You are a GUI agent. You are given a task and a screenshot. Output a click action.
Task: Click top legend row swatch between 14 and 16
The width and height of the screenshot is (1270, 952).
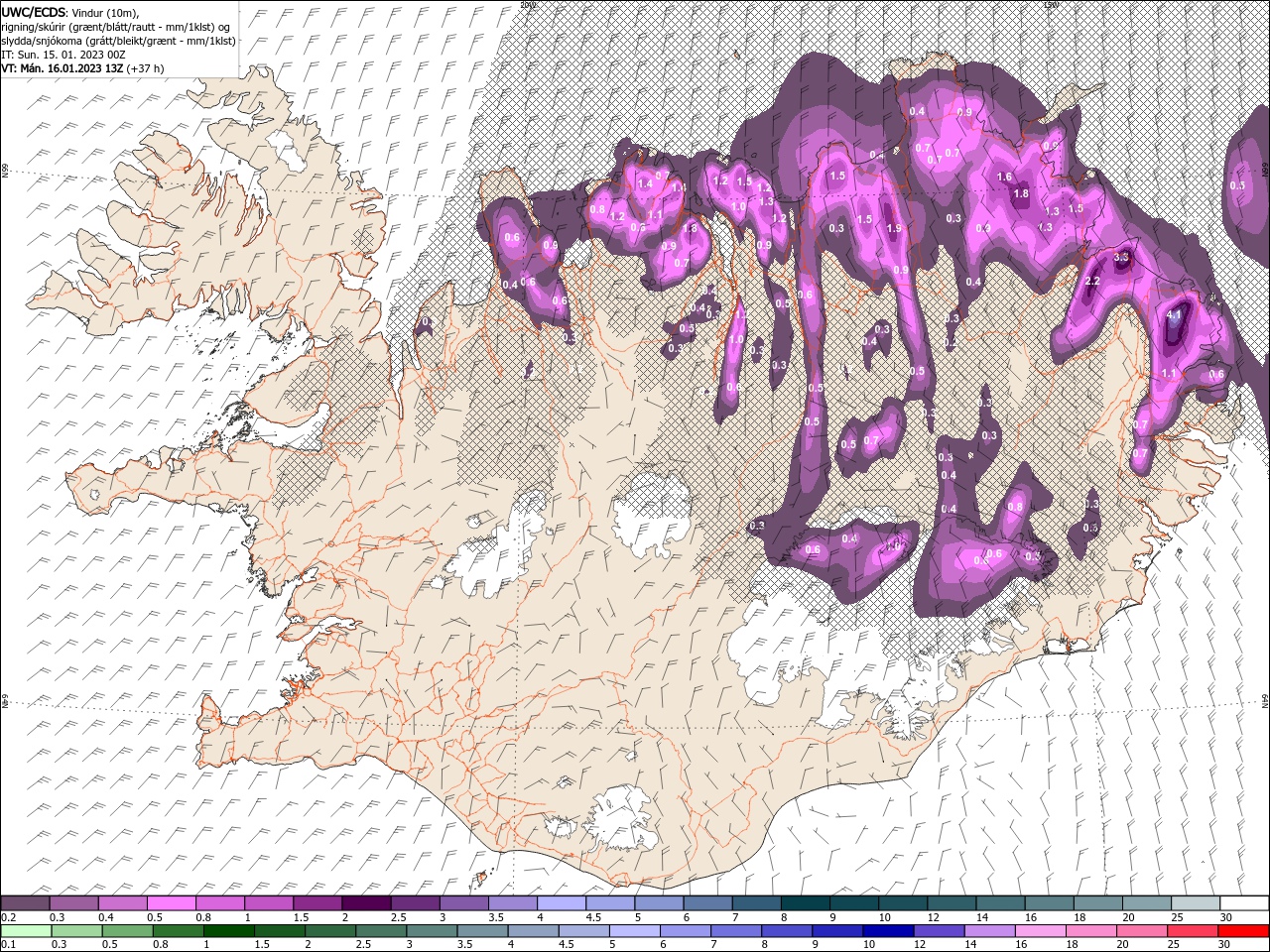(1001, 903)
